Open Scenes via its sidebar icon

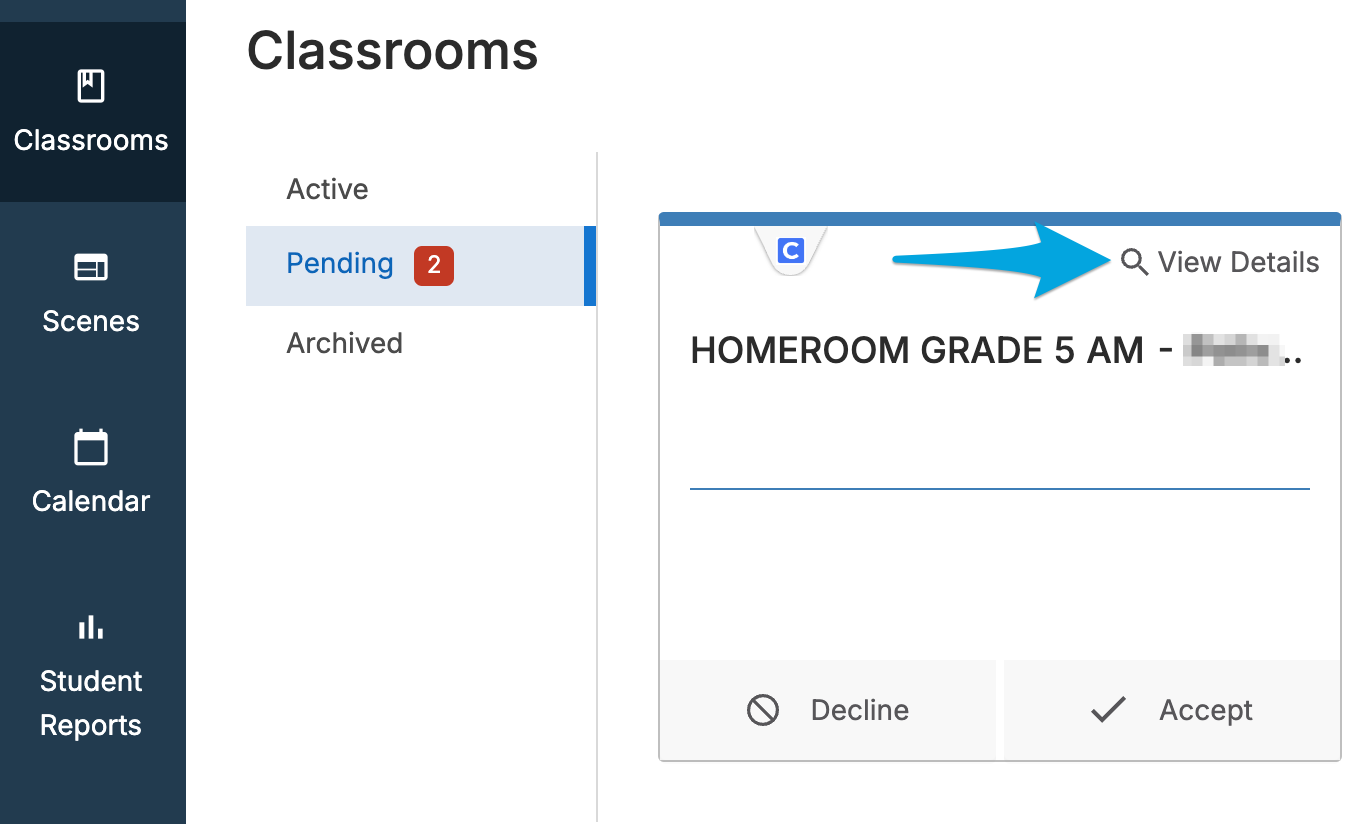91,267
